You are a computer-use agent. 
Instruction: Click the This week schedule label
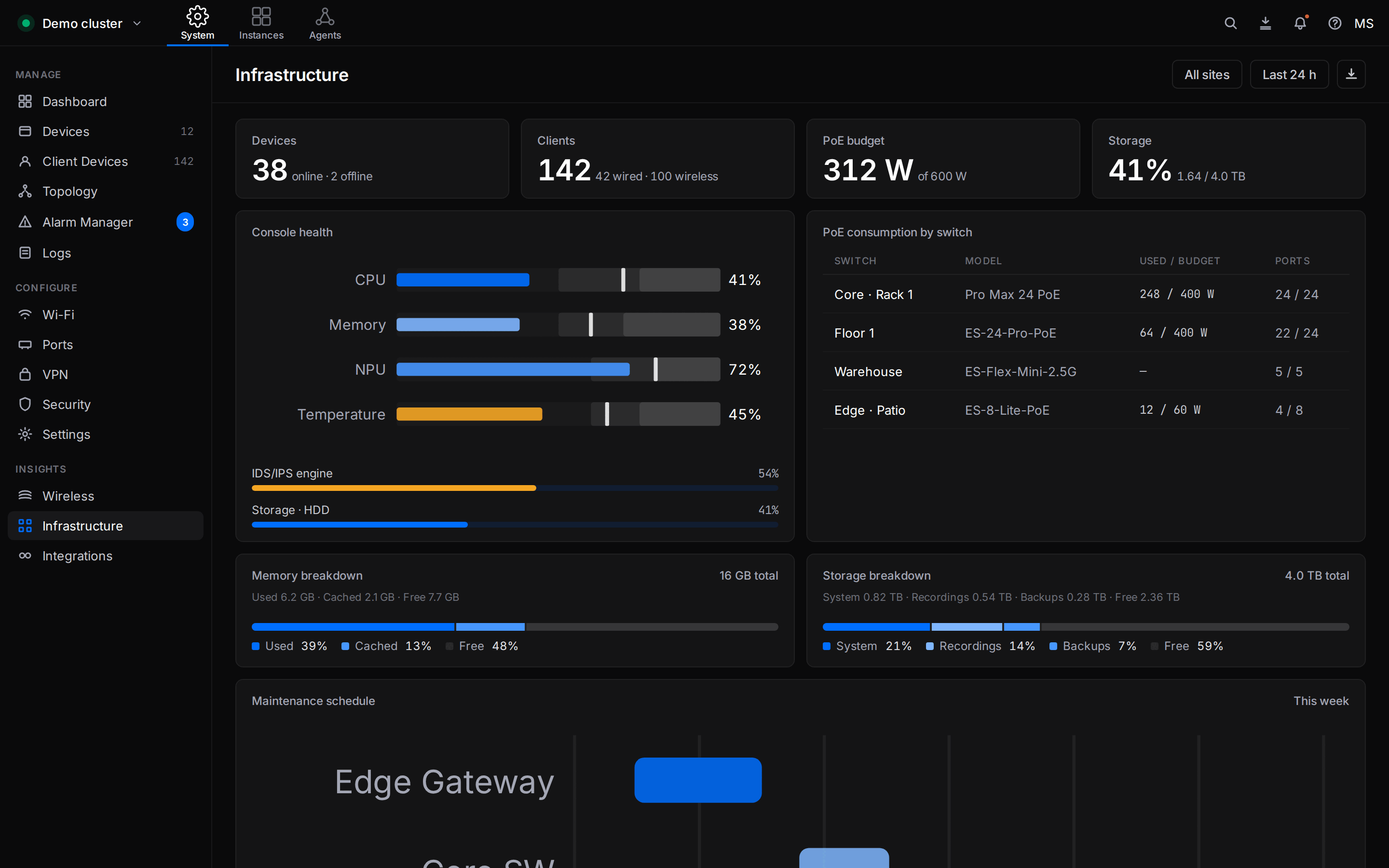tap(1321, 701)
